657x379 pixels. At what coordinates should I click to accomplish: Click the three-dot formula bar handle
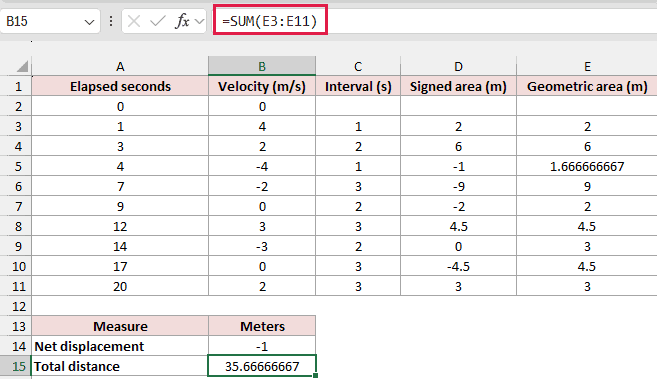(x=111, y=21)
